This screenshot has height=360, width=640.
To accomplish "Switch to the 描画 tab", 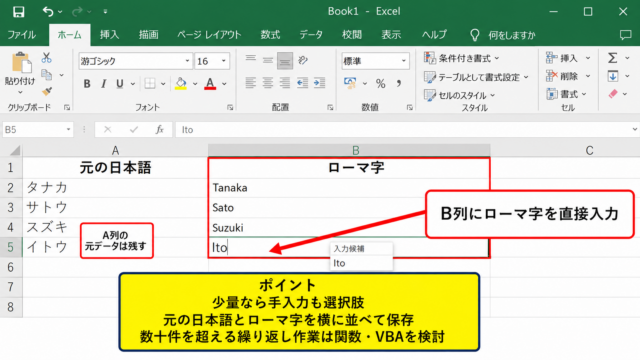I will [x=148, y=35].
